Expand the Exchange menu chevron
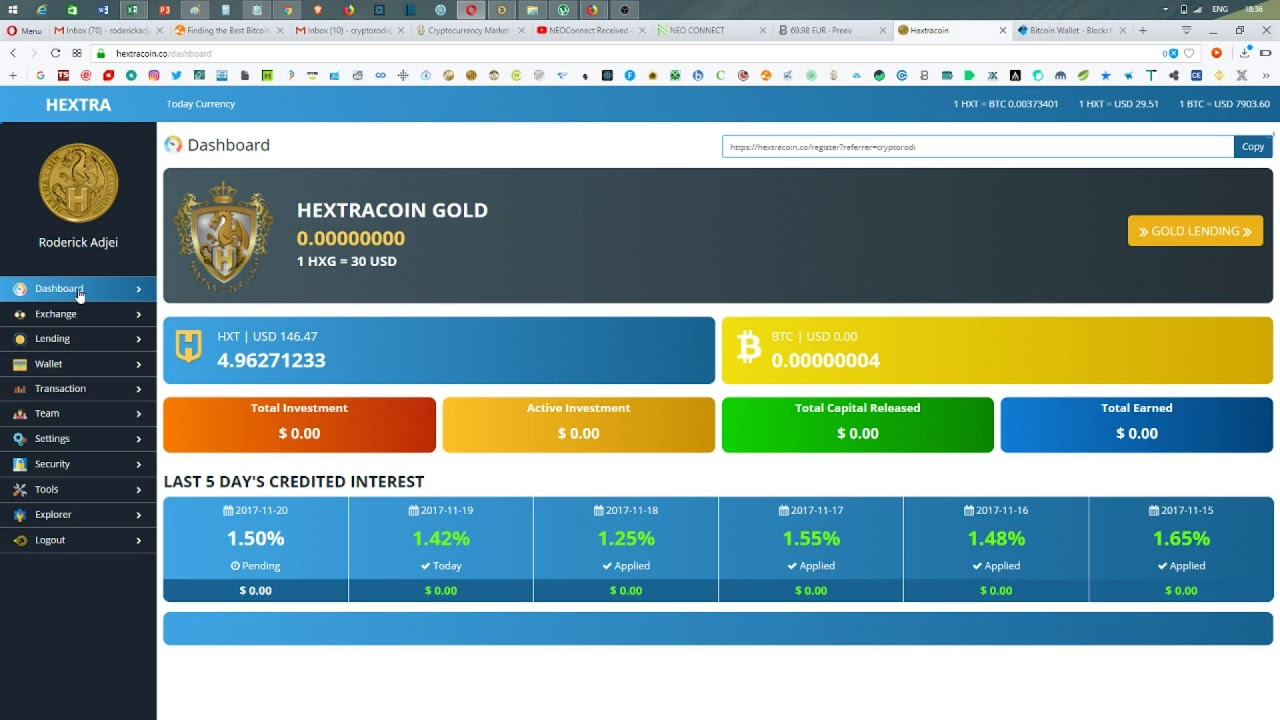Viewport: 1280px width, 720px height. [139, 314]
